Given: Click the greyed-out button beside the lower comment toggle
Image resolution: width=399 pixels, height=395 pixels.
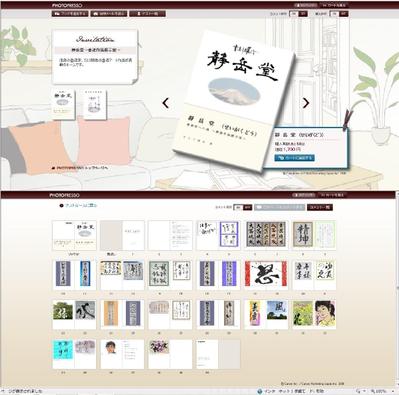Looking at the screenshot, I should click(x=280, y=207).
